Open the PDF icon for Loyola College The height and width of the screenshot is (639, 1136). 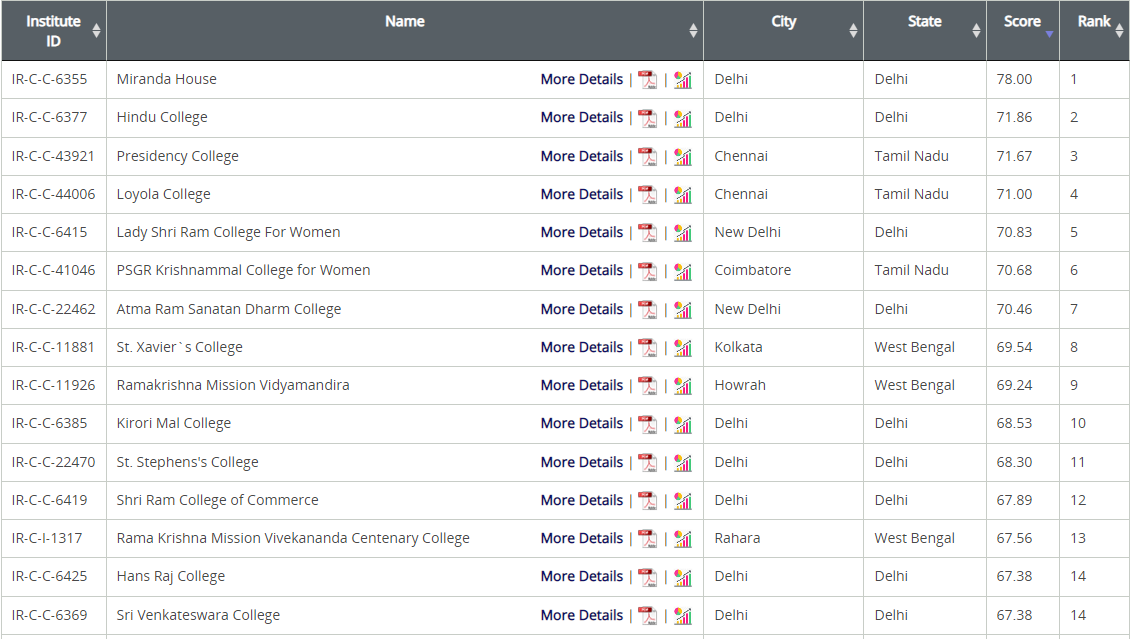pyautogui.click(x=648, y=195)
